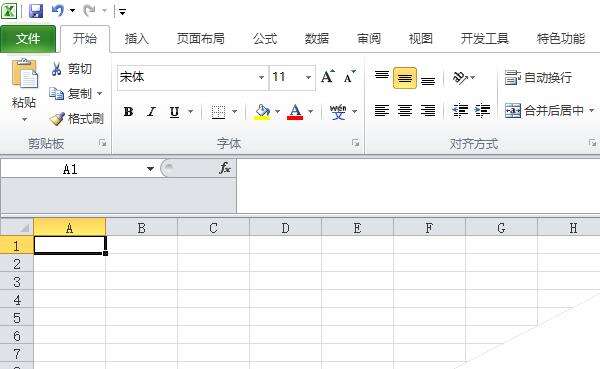Click the 格式刷 Format Painter button

tap(77, 119)
